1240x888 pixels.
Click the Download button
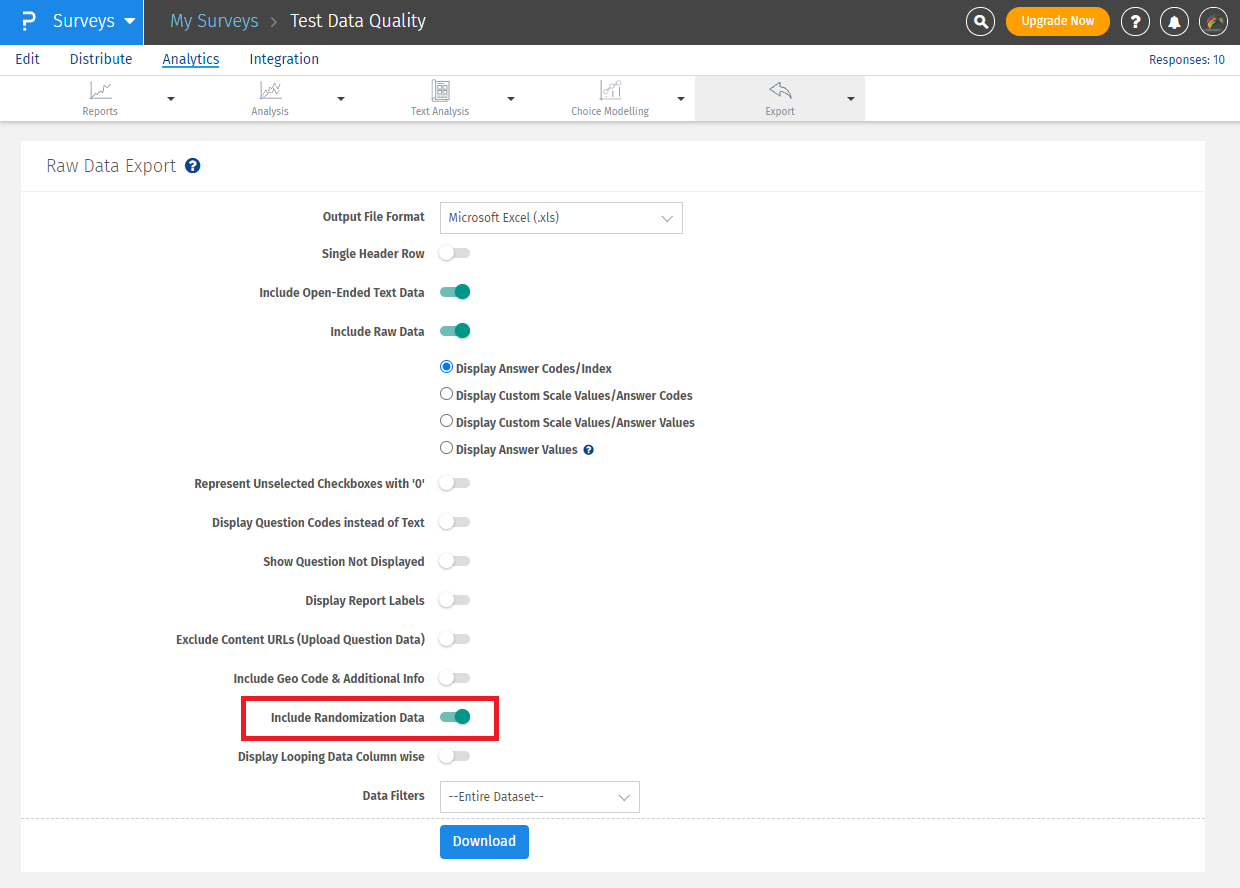[484, 841]
